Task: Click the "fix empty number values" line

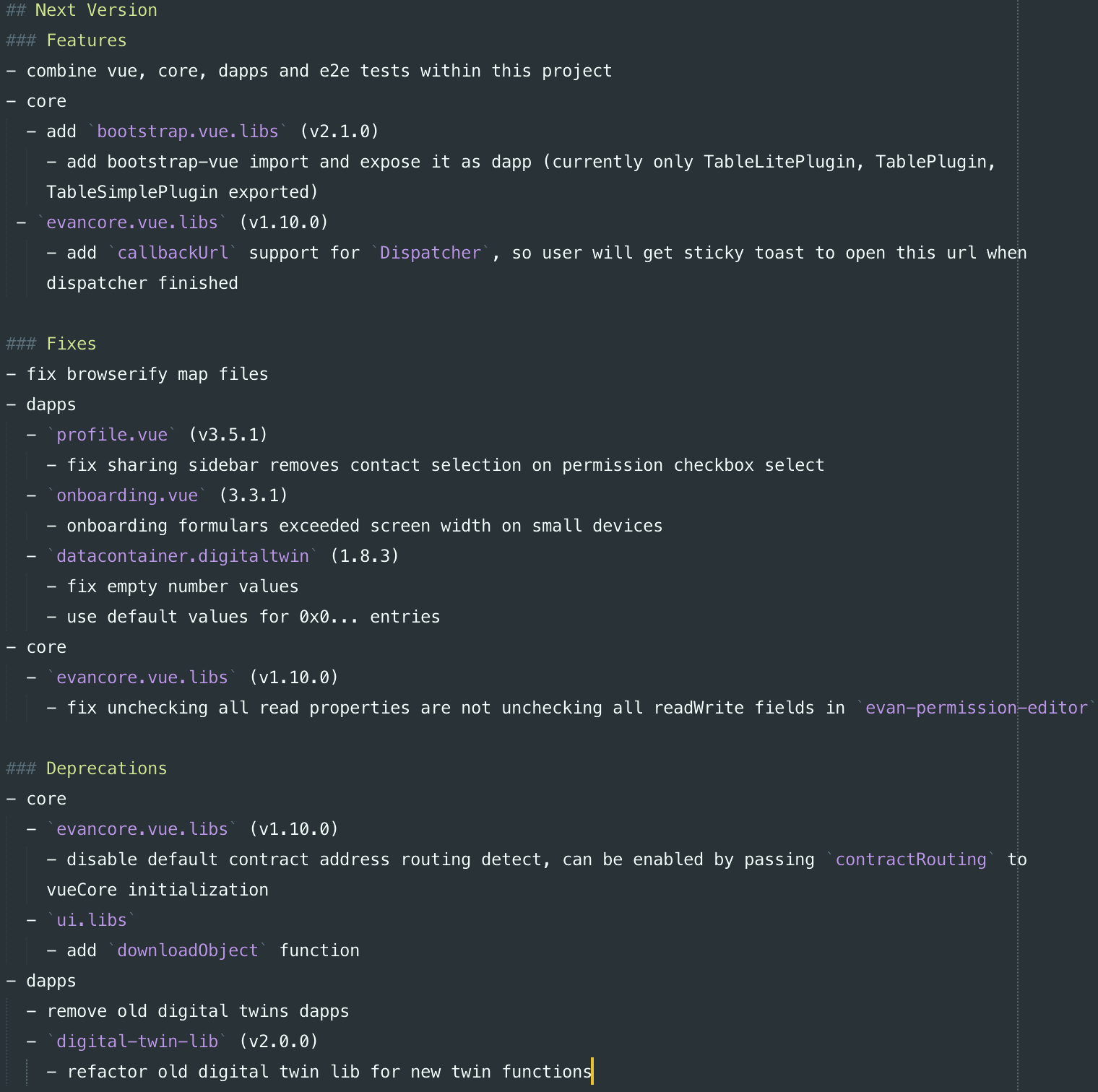Action: pos(182,586)
